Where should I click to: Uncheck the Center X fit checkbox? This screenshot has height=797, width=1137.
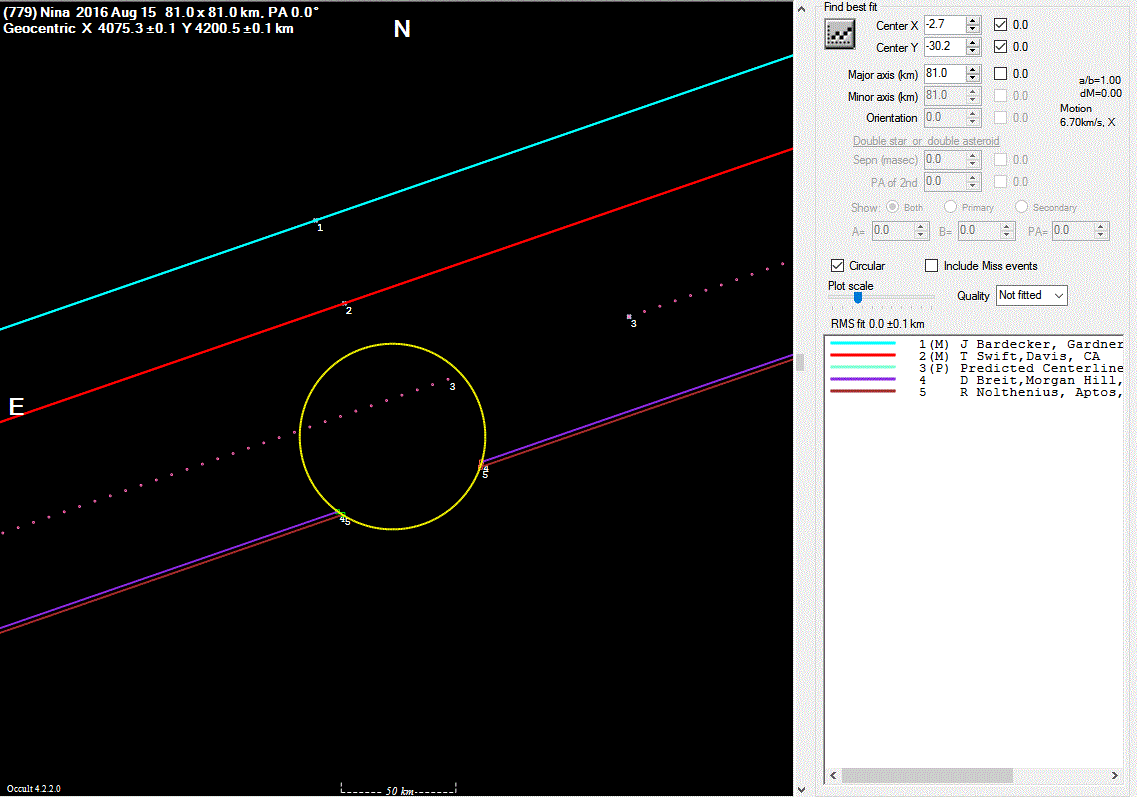(1001, 25)
